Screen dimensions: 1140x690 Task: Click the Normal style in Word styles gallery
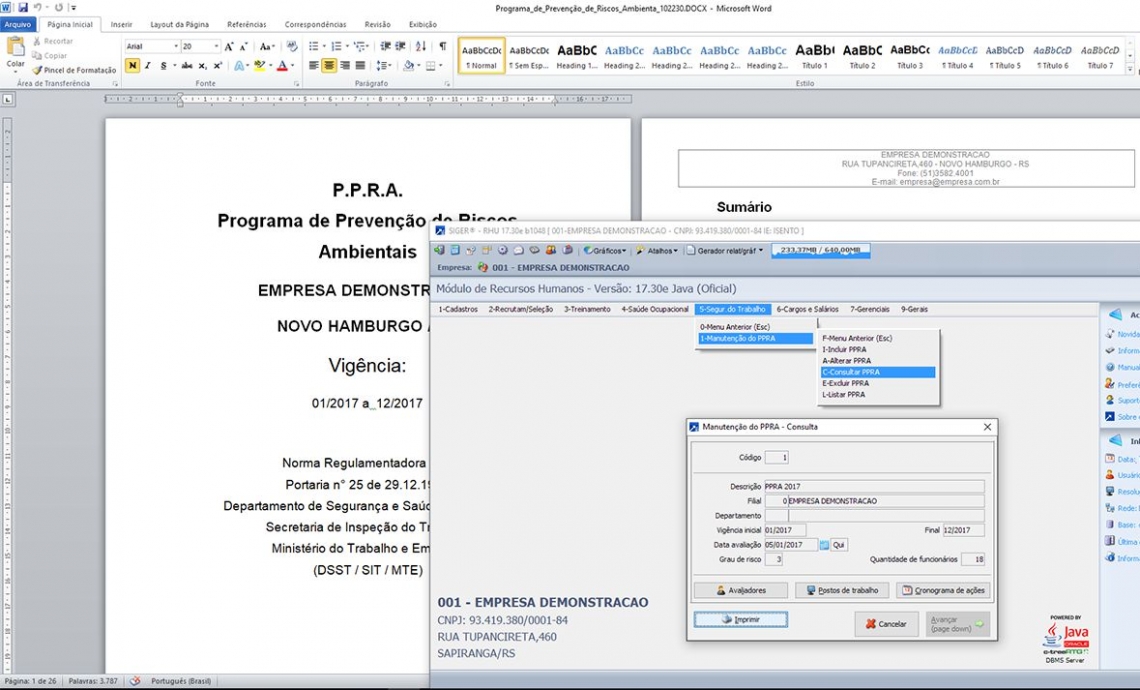482,56
